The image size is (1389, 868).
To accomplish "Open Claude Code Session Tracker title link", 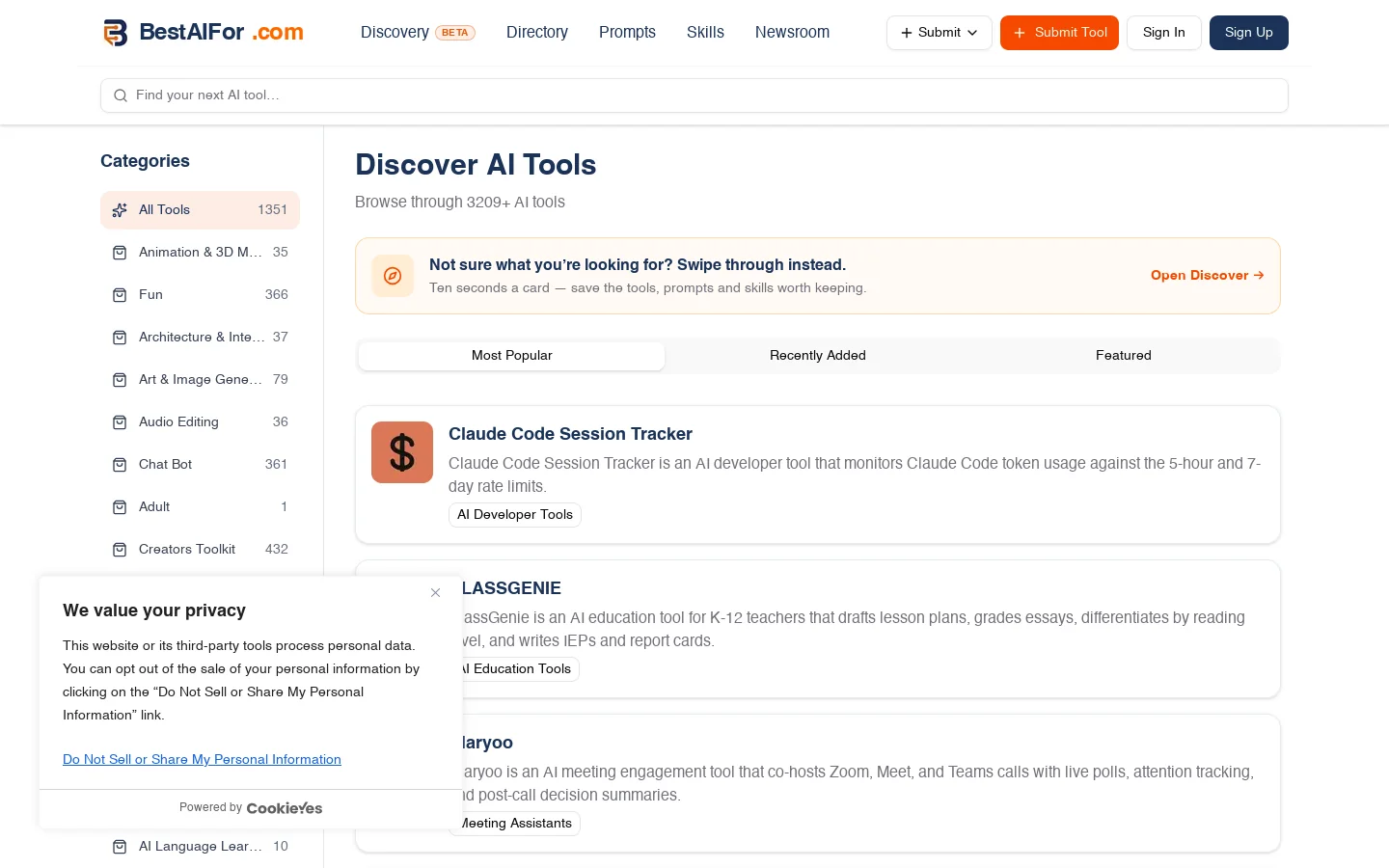I will pyautogui.click(x=570, y=434).
